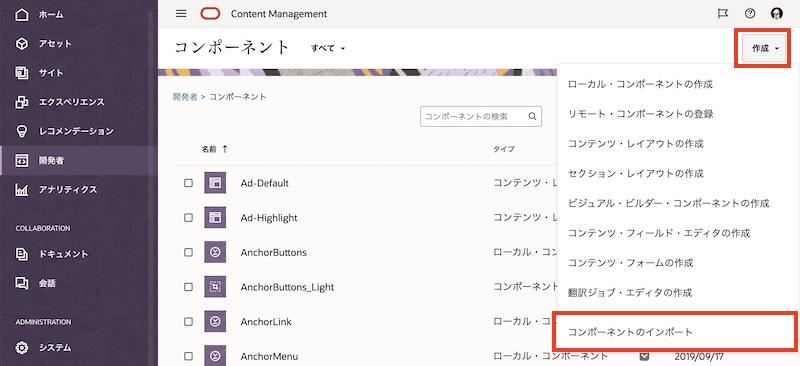Toggle the hamburger navigation menu
Image resolution: width=800 pixels, height=366 pixels.
(x=181, y=14)
